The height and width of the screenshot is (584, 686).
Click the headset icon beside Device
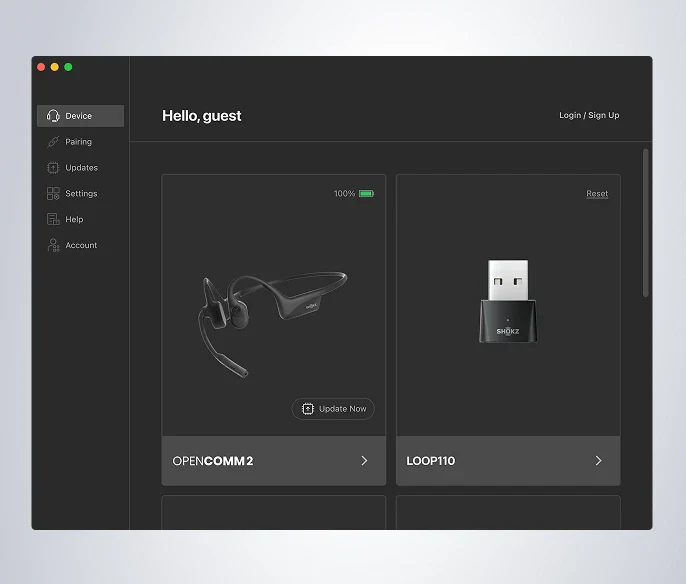coord(53,116)
